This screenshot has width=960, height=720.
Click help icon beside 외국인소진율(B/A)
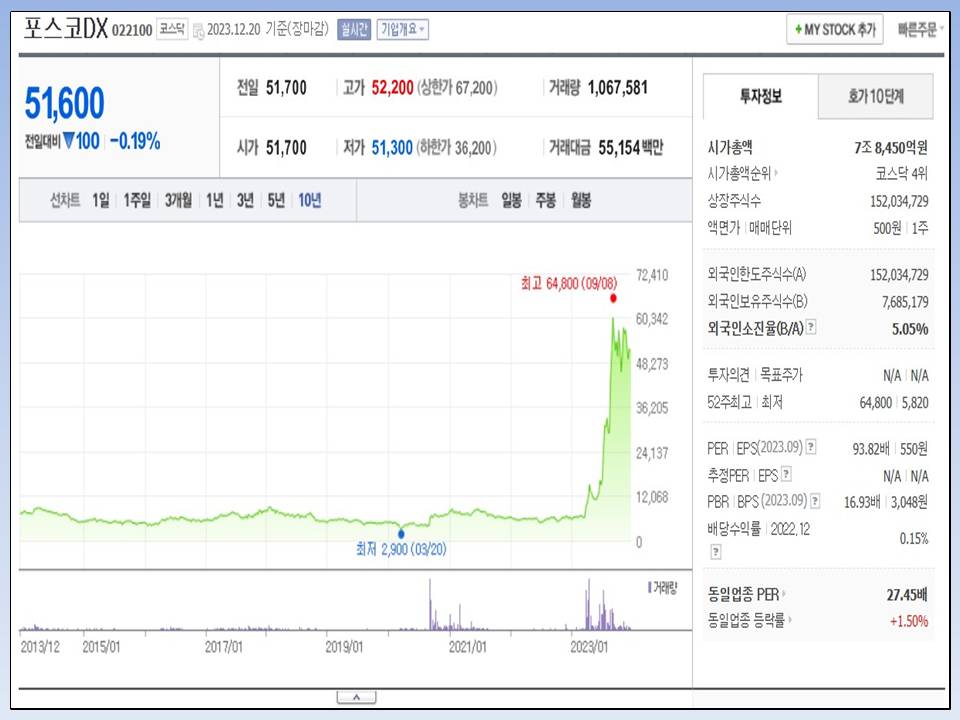click(x=811, y=326)
